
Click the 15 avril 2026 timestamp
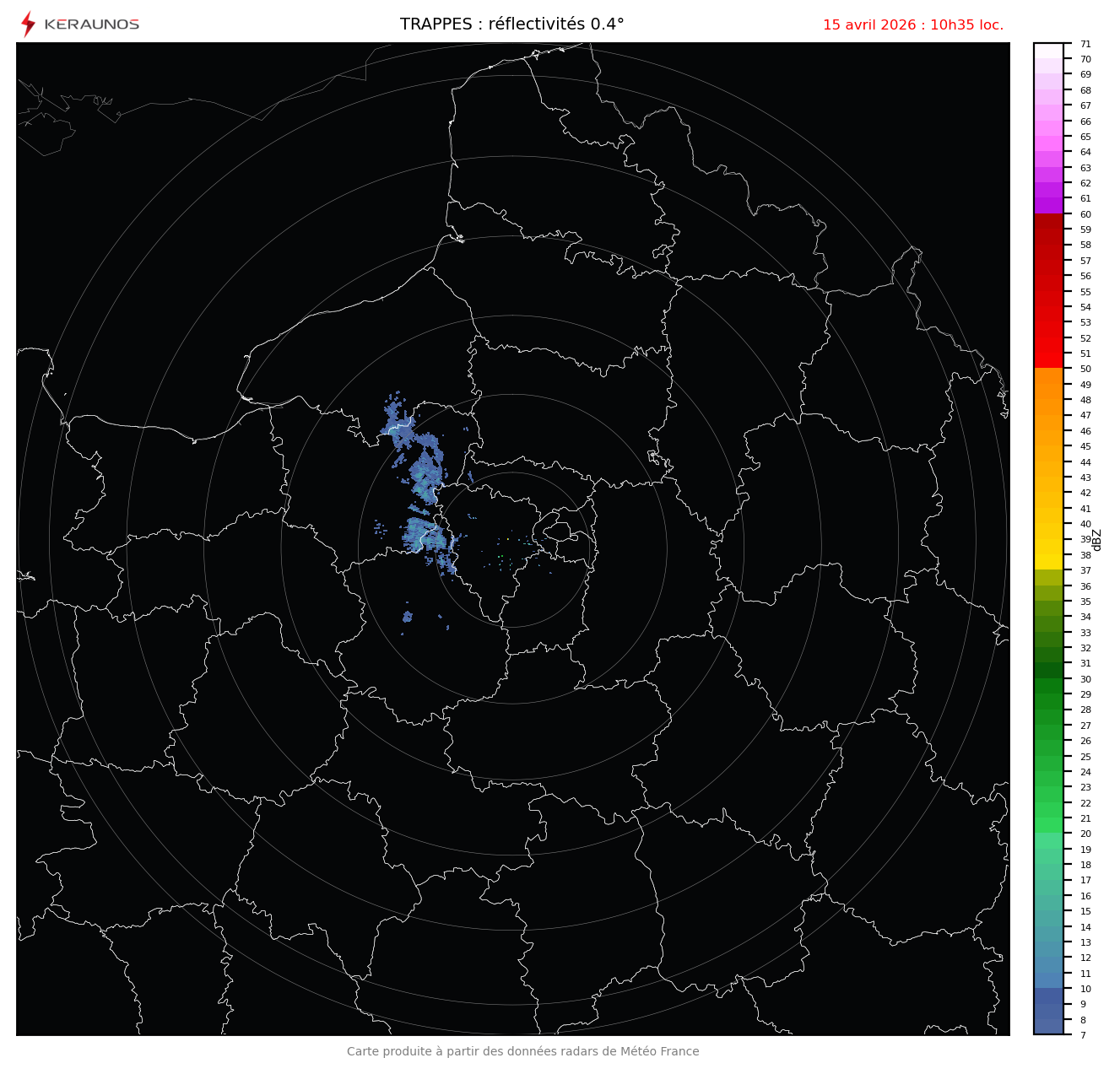pos(912,25)
